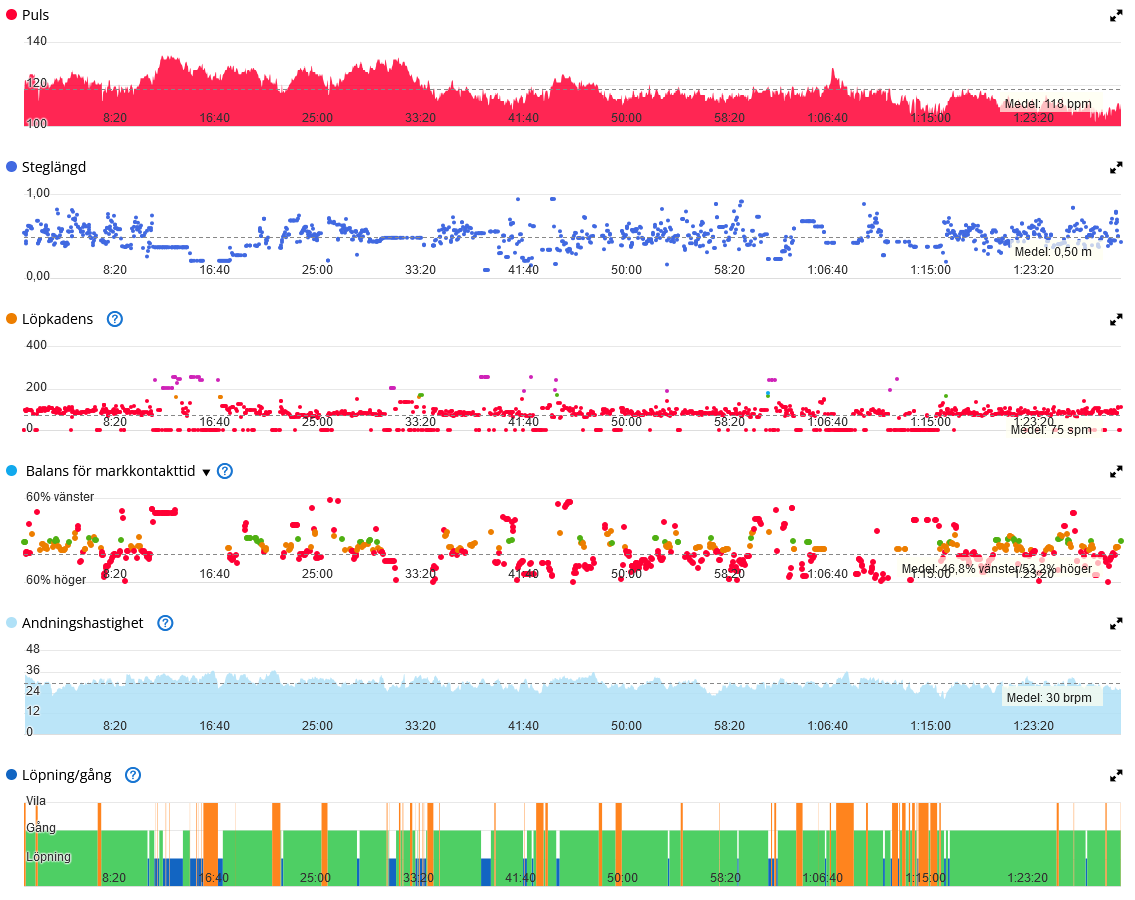The width and height of the screenshot is (1135, 900).
Task: Click the blue Steglängd legend dot
Action: [12, 167]
